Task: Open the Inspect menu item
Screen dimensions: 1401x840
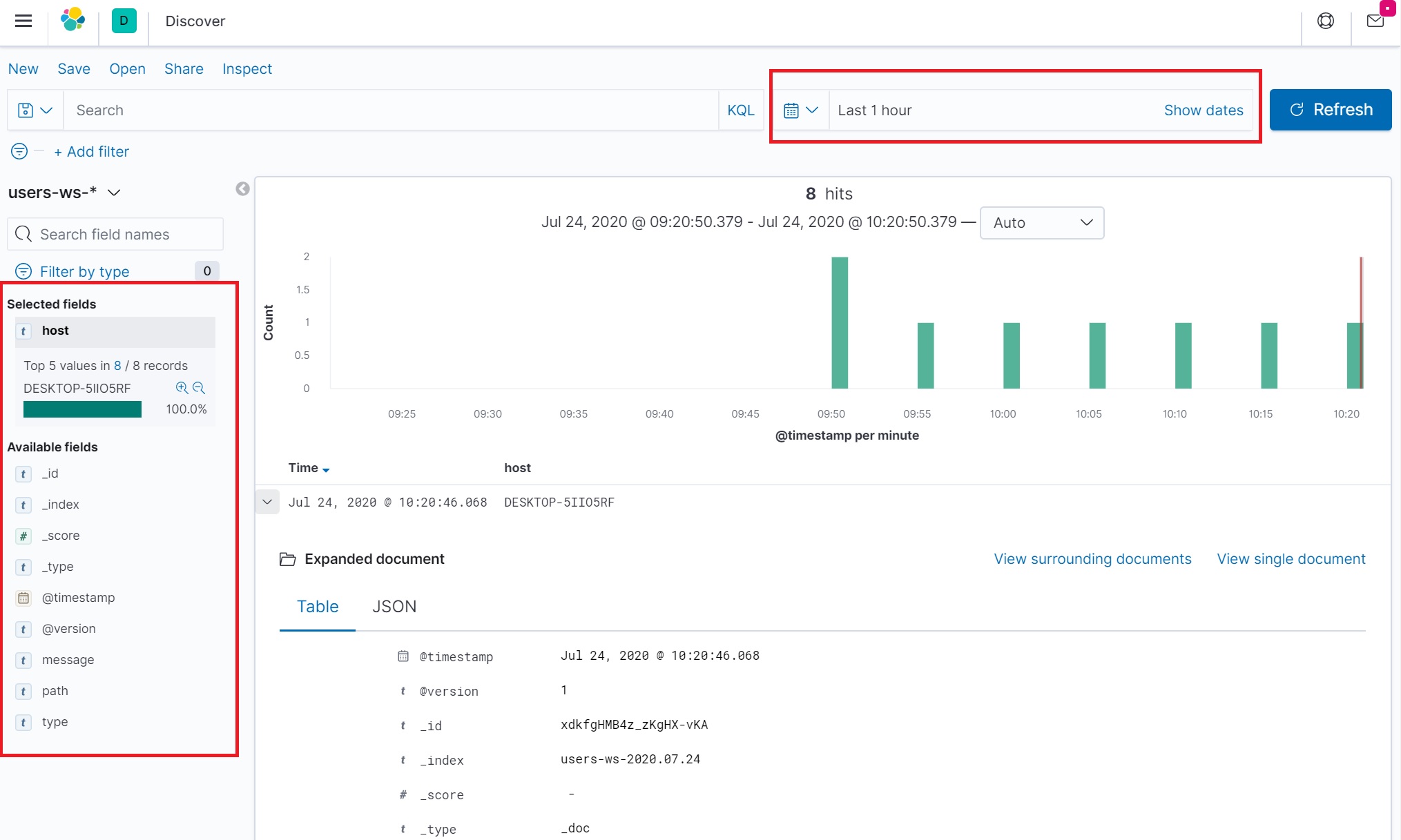Action: 247,69
